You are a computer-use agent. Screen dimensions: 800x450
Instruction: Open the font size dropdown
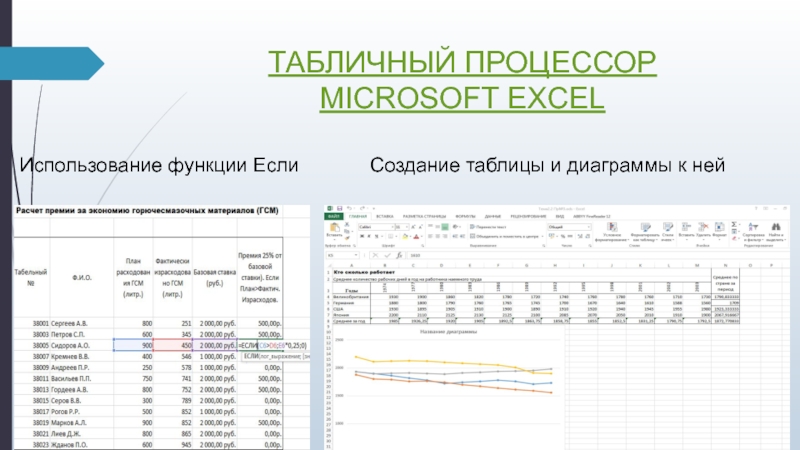(x=407, y=227)
